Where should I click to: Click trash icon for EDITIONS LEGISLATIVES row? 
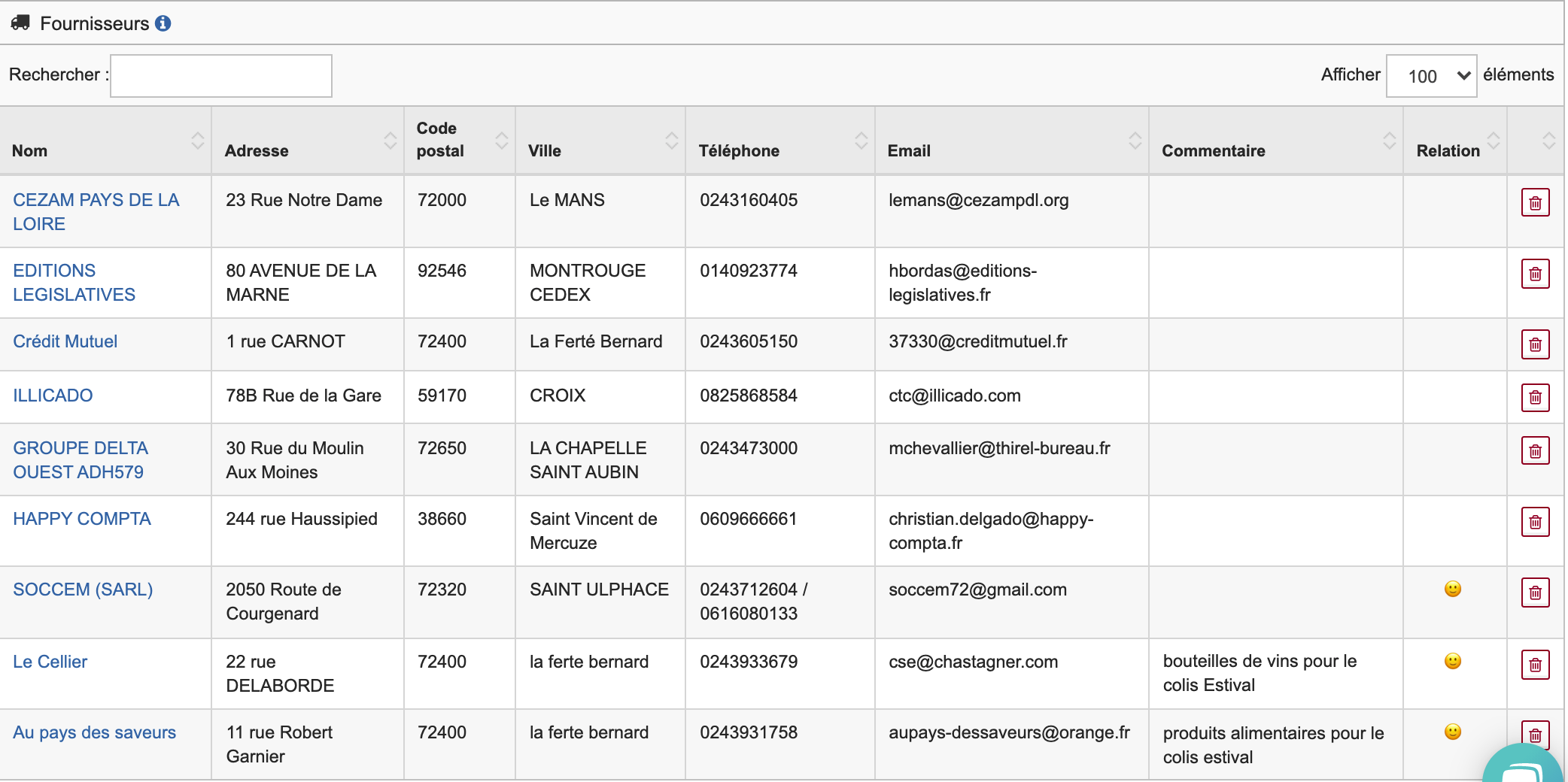coord(1534,274)
